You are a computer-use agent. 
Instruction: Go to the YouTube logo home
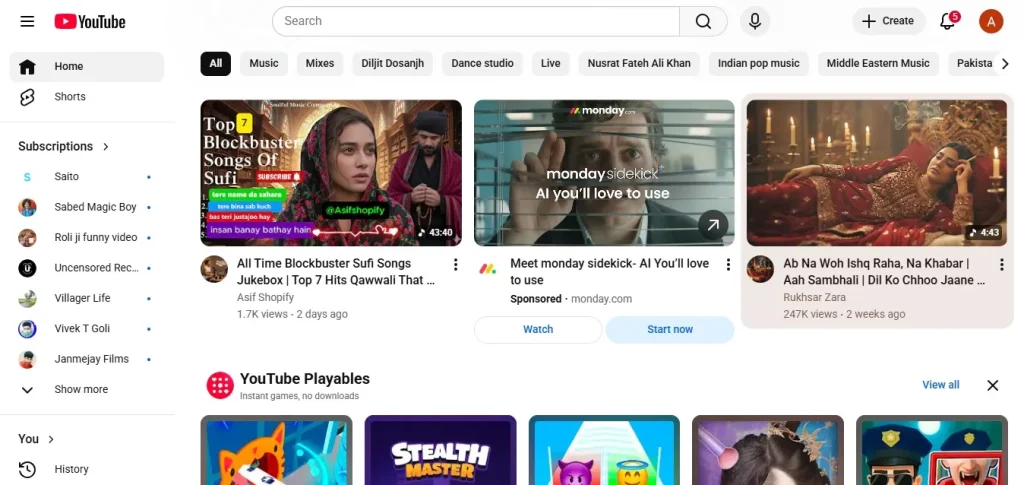pyautogui.click(x=89, y=22)
